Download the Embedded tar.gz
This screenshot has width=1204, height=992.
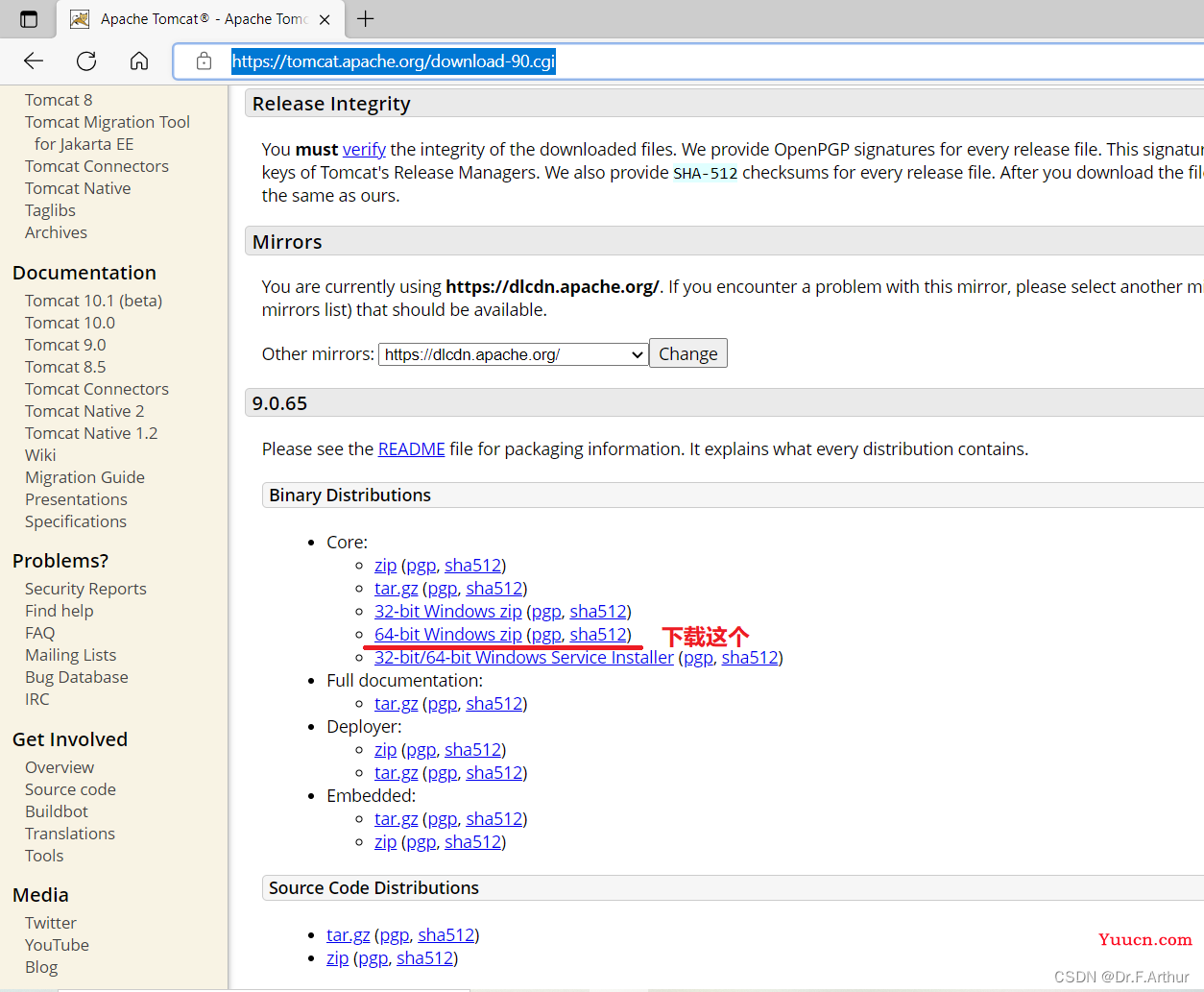coord(396,819)
